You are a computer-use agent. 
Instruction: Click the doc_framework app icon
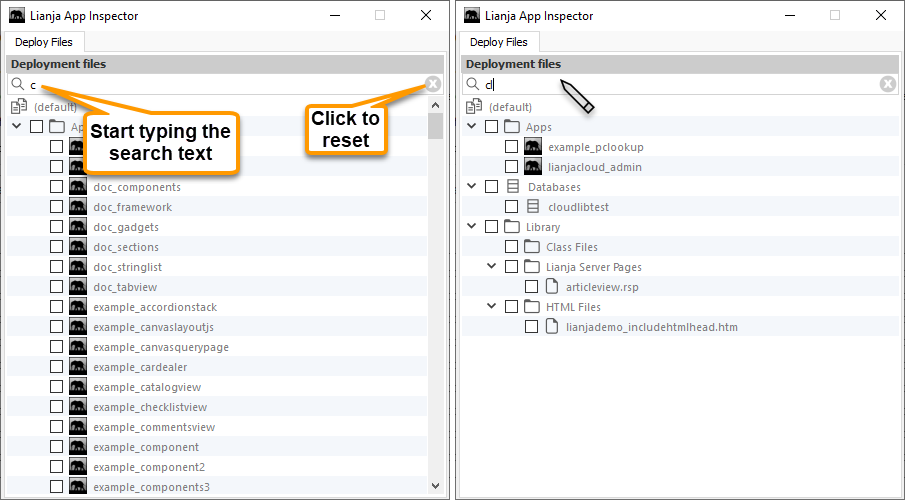click(77, 207)
